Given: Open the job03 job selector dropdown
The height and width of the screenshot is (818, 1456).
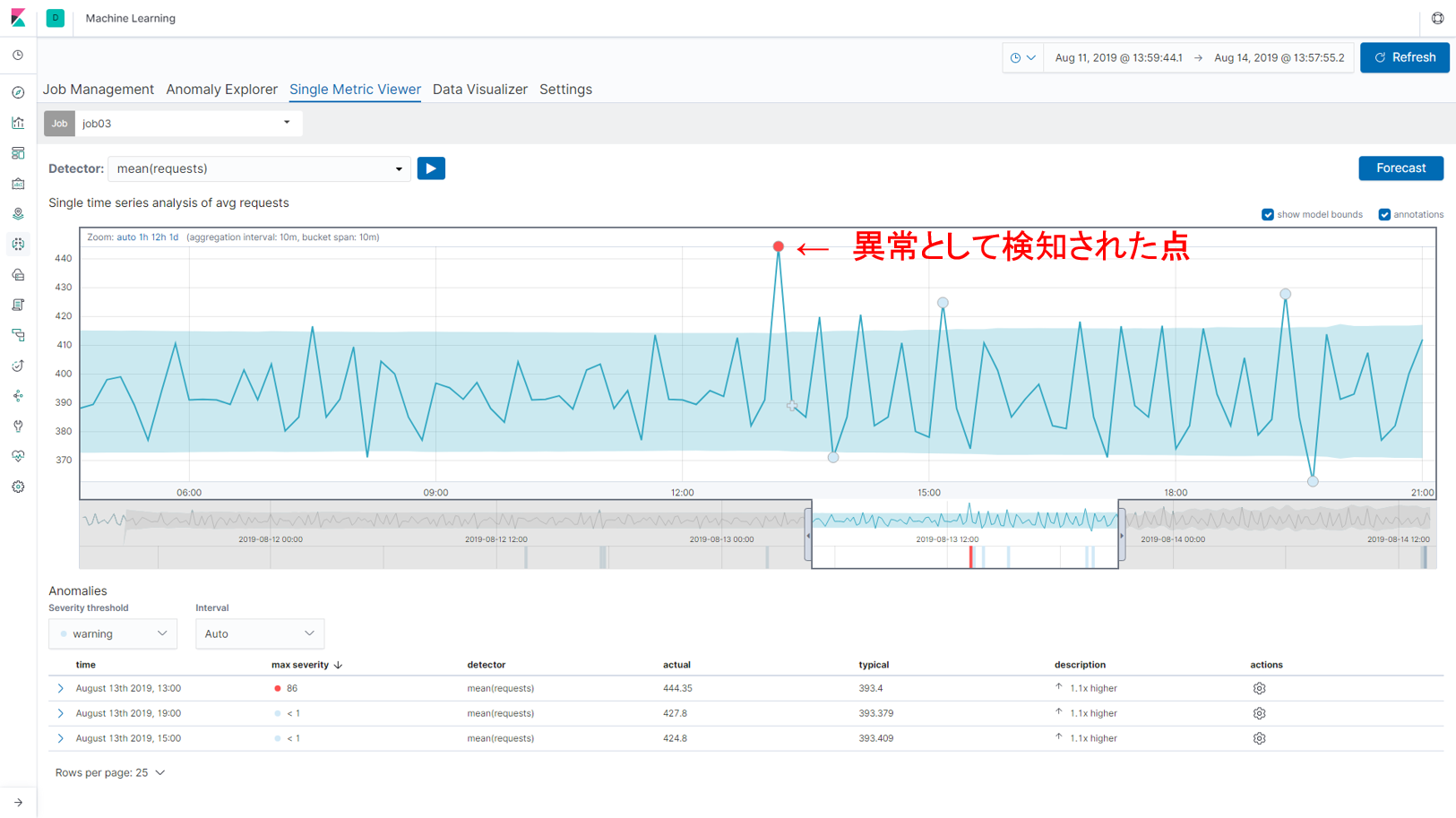Looking at the screenshot, I should click(188, 123).
